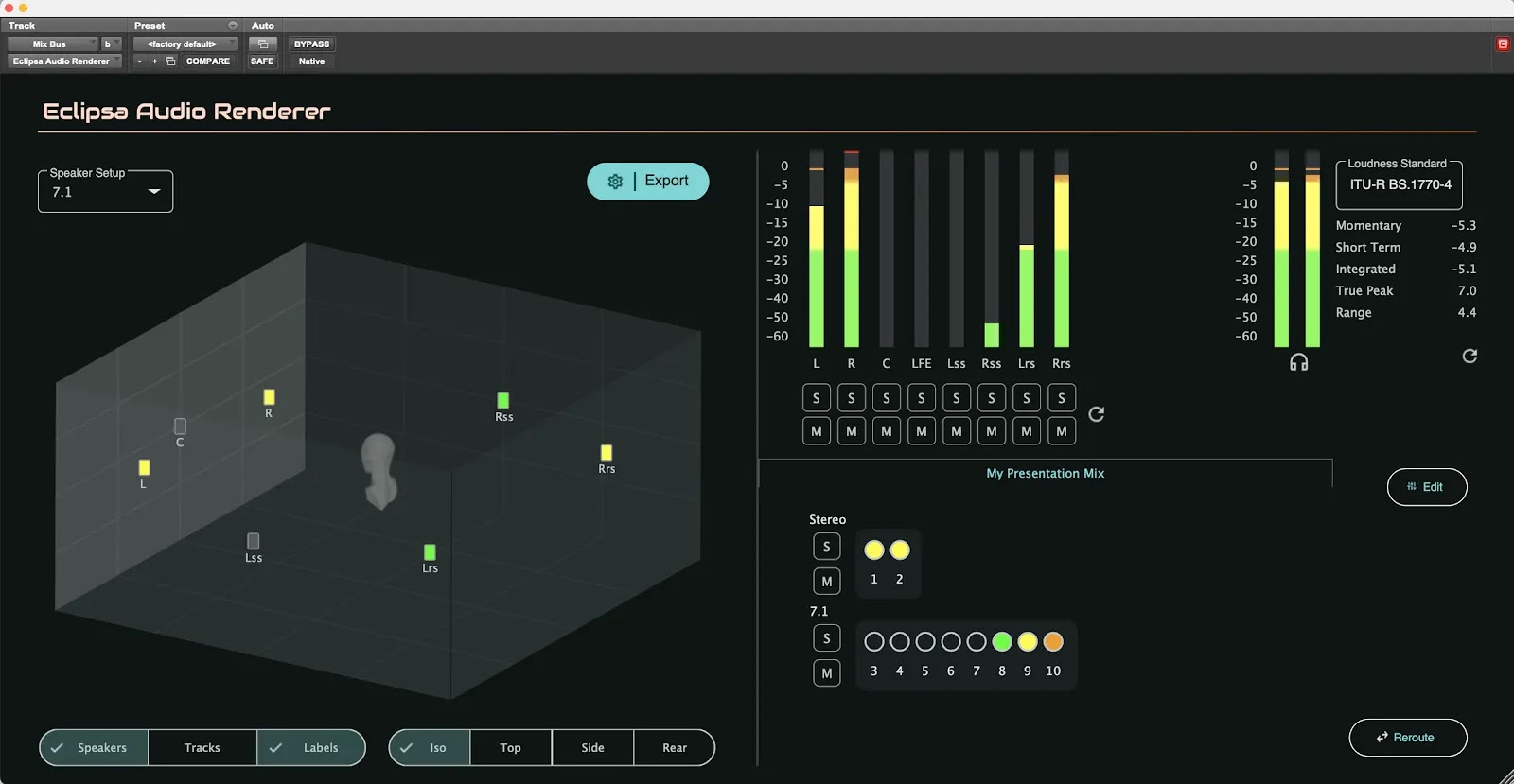Image resolution: width=1514 pixels, height=784 pixels.
Task: Select the Lrs speaker in room view
Action: (430, 552)
